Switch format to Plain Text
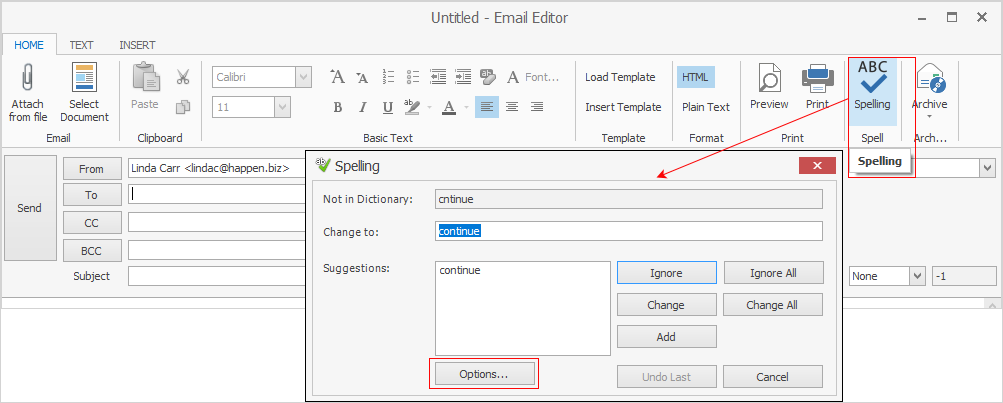Image resolution: width=1003 pixels, height=403 pixels. pyautogui.click(x=706, y=107)
